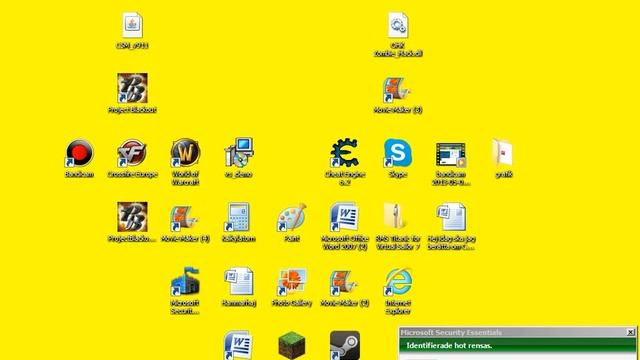
Task: Click the 'Identifierade hot rensas.' message
Action: (449, 346)
